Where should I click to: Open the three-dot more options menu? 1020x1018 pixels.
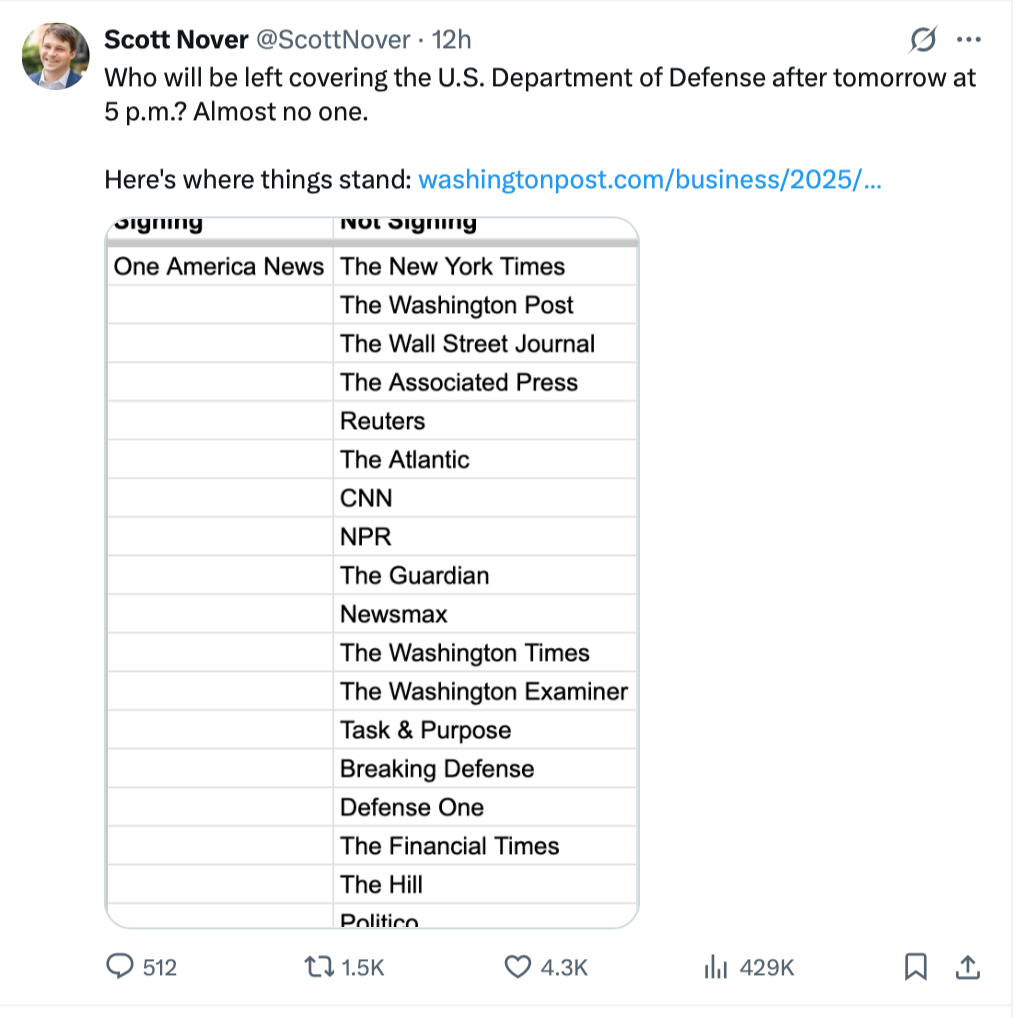click(x=969, y=40)
